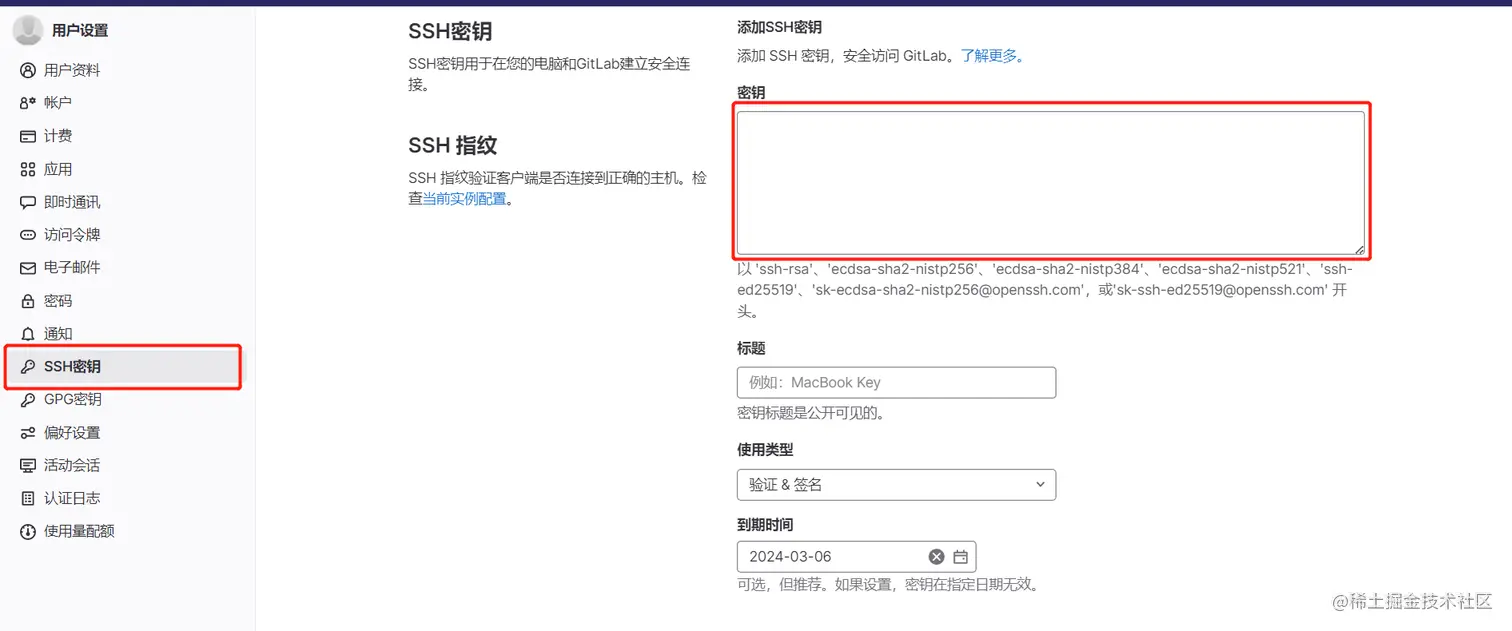Open the 当前实例配置 link
The width and height of the screenshot is (1512, 631).
click(464, 198)
